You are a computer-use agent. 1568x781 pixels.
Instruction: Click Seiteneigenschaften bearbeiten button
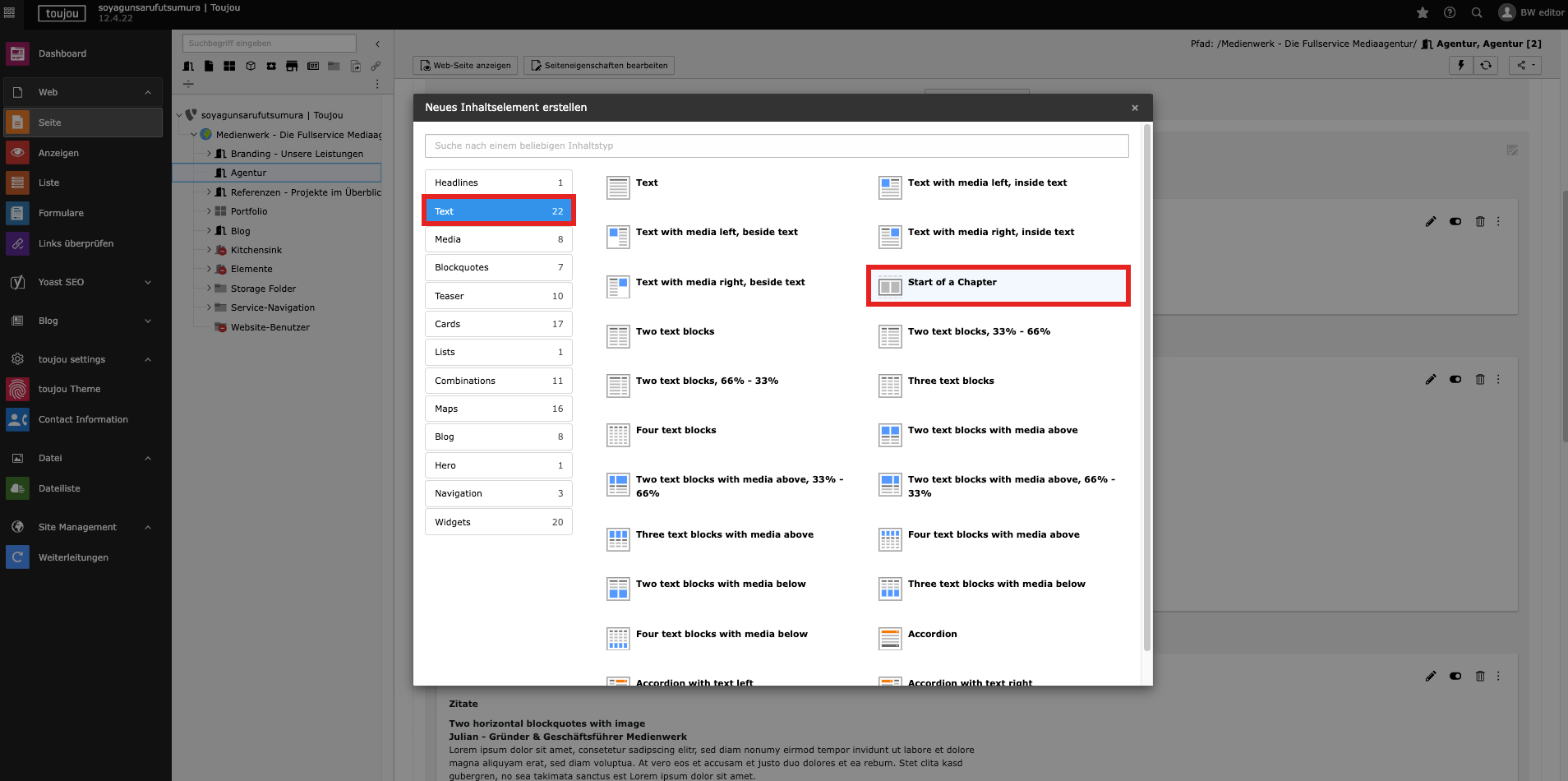(x=599, y=66)
